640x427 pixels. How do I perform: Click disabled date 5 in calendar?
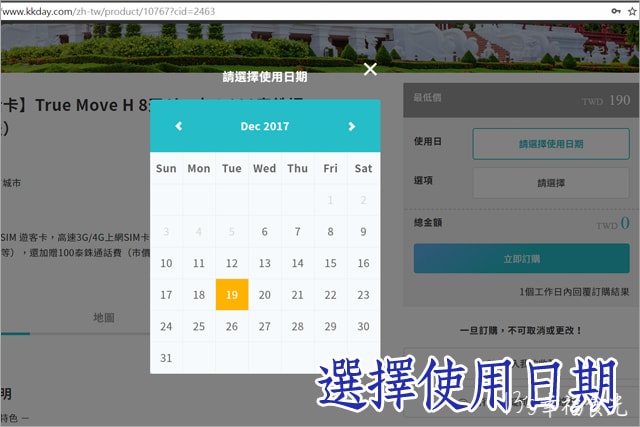tap(232, 232)
